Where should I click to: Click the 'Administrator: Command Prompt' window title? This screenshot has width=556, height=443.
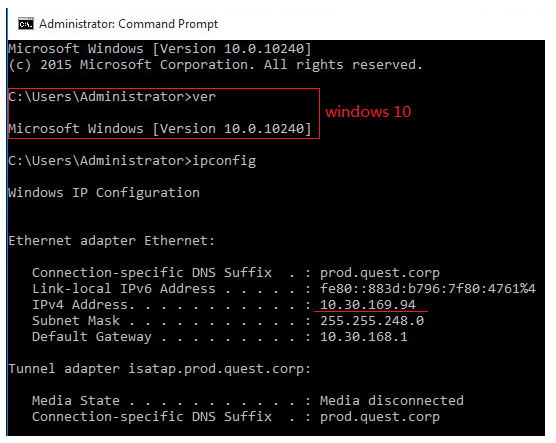tap(128, 24)
